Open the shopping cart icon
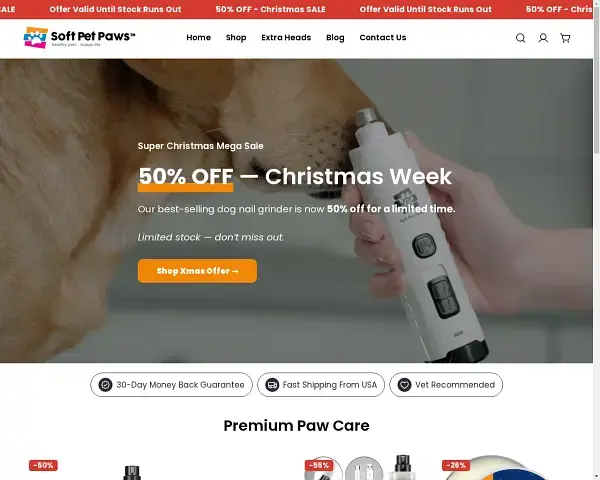600x480 pixels. (x=565, y=38)
